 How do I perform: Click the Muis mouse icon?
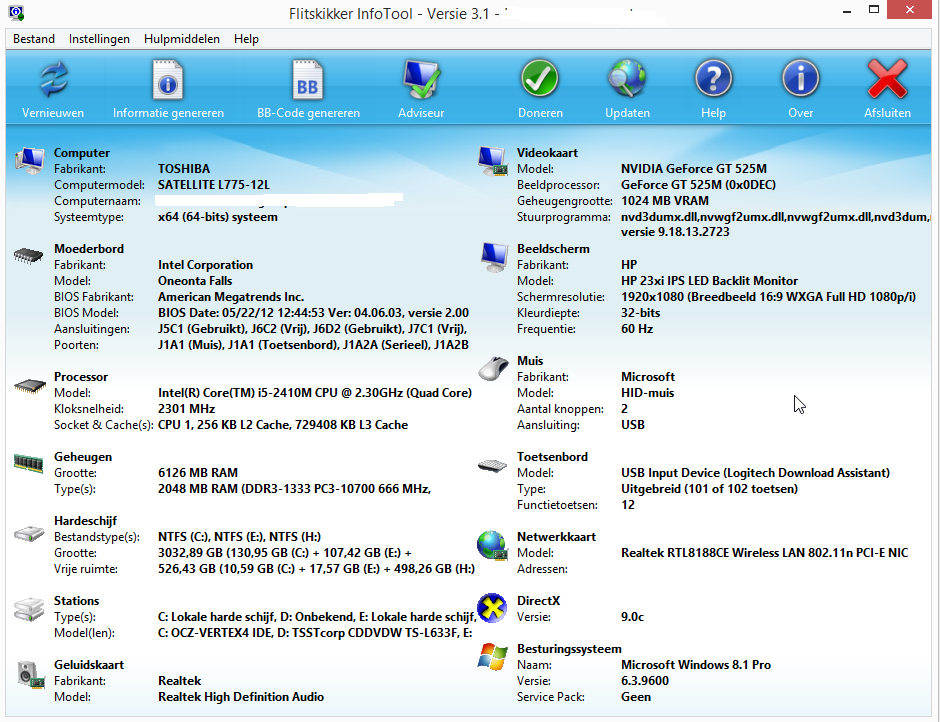(x=493, y=368)
